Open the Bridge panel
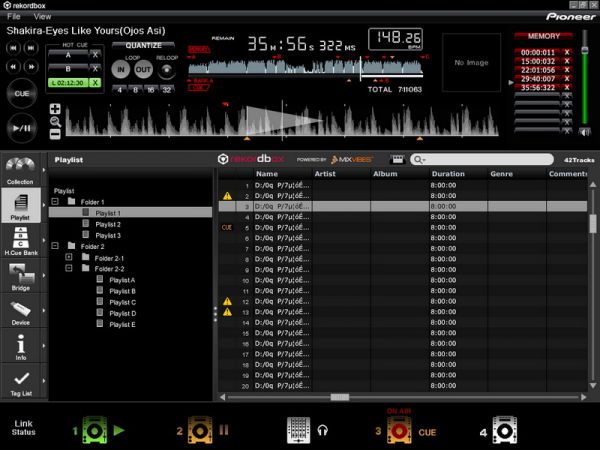Image resolution: width=600 pixels, height=450 pixels. click(21, 276)
